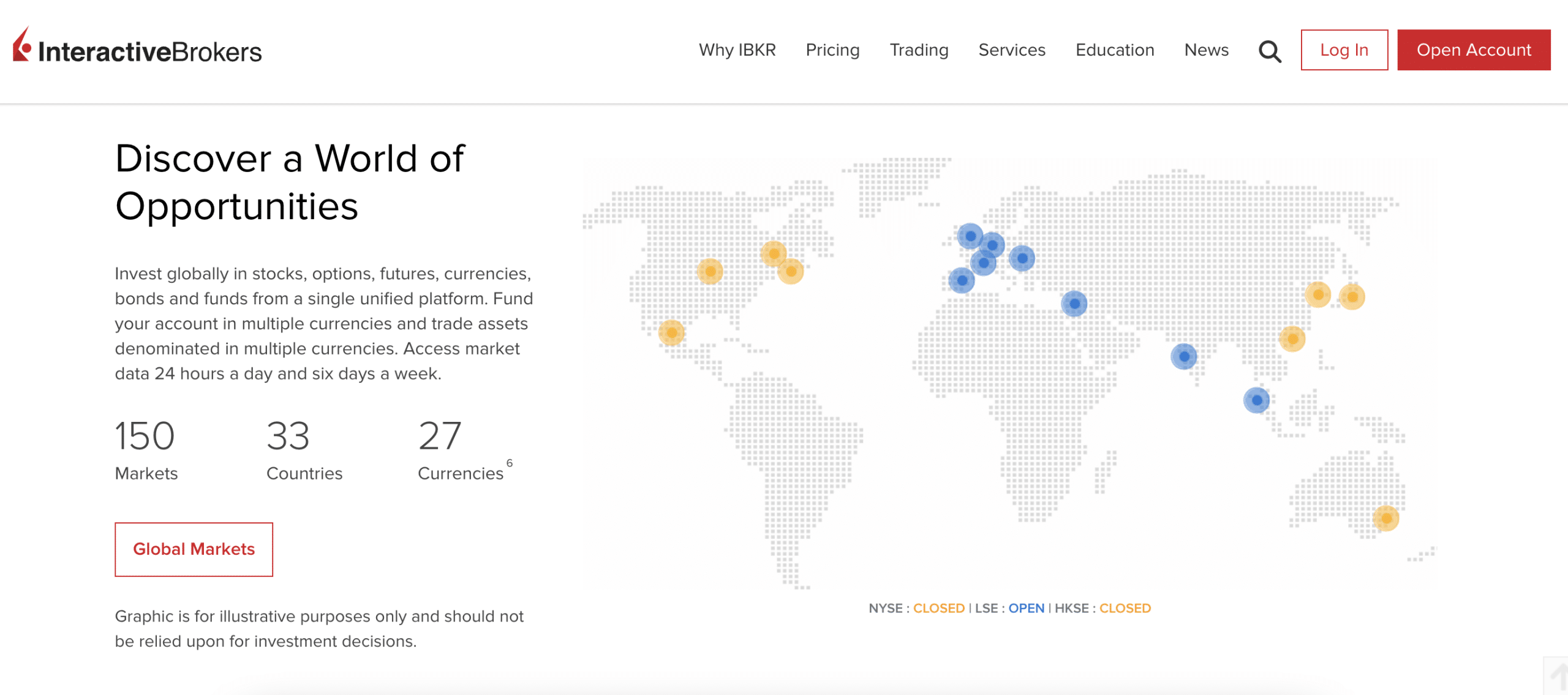Click footnote 6 next to Currencies
The width and height of the screenshot is (1568, 695).
509,463
